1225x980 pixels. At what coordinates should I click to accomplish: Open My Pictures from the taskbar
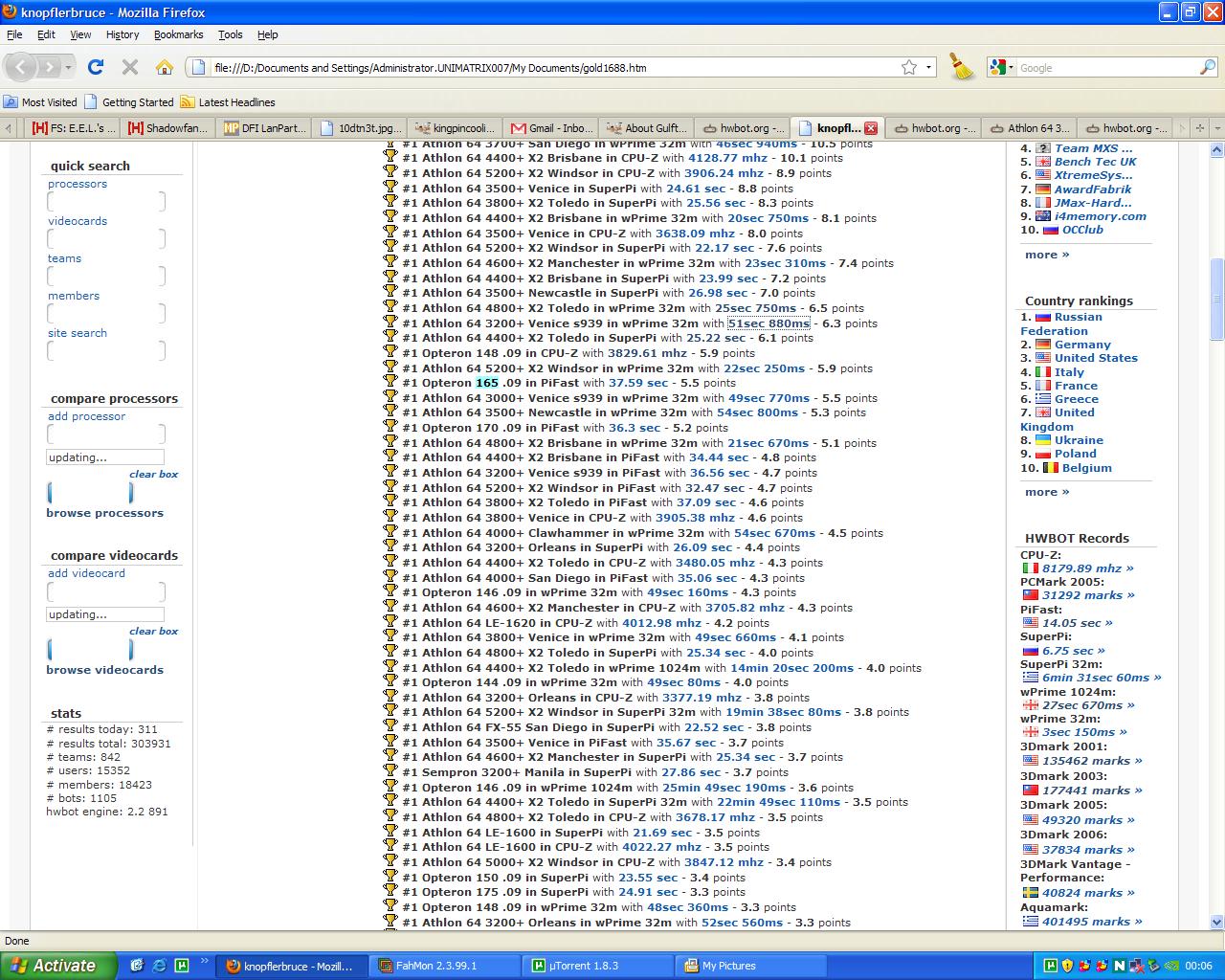click(x=751, y=966)
